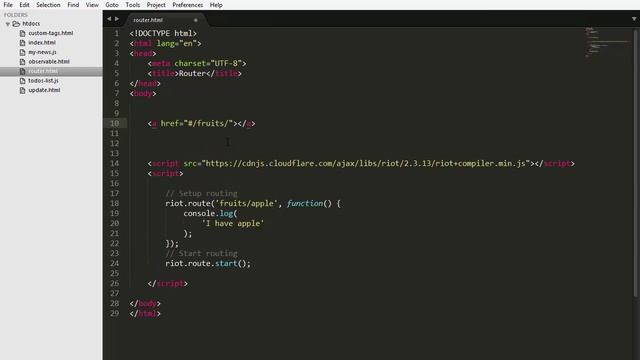640x360 pixels.
Task: Click the Router title text
Action: [192, 73]
